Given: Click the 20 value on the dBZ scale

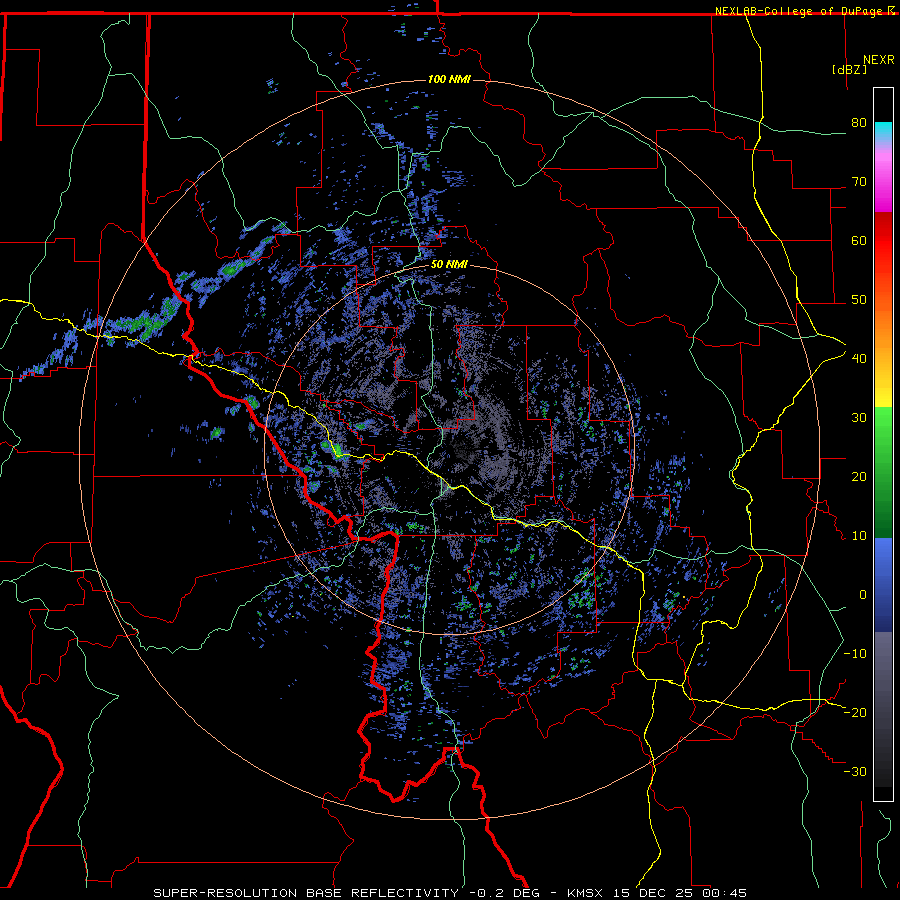Looking at the screenshot, I should click(859, 476).
